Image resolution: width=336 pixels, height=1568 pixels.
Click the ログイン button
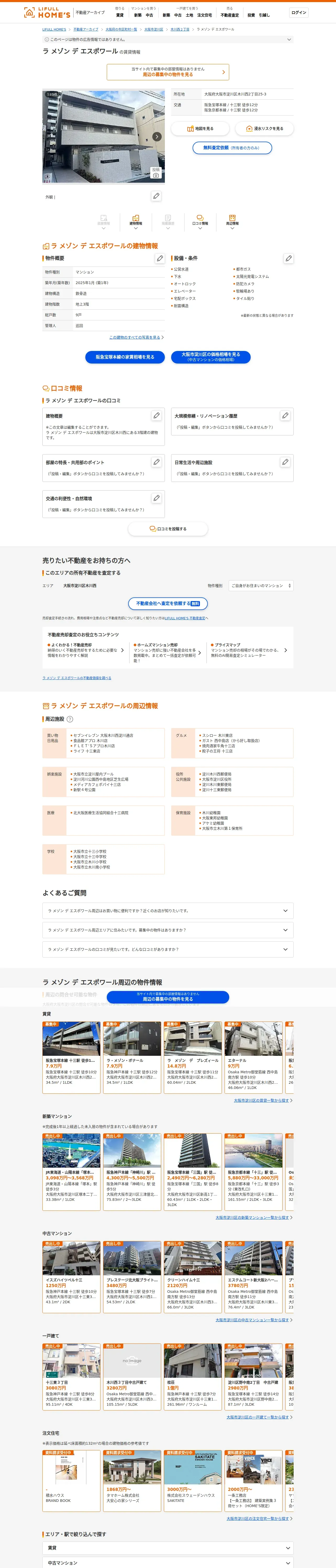(299, 12)
